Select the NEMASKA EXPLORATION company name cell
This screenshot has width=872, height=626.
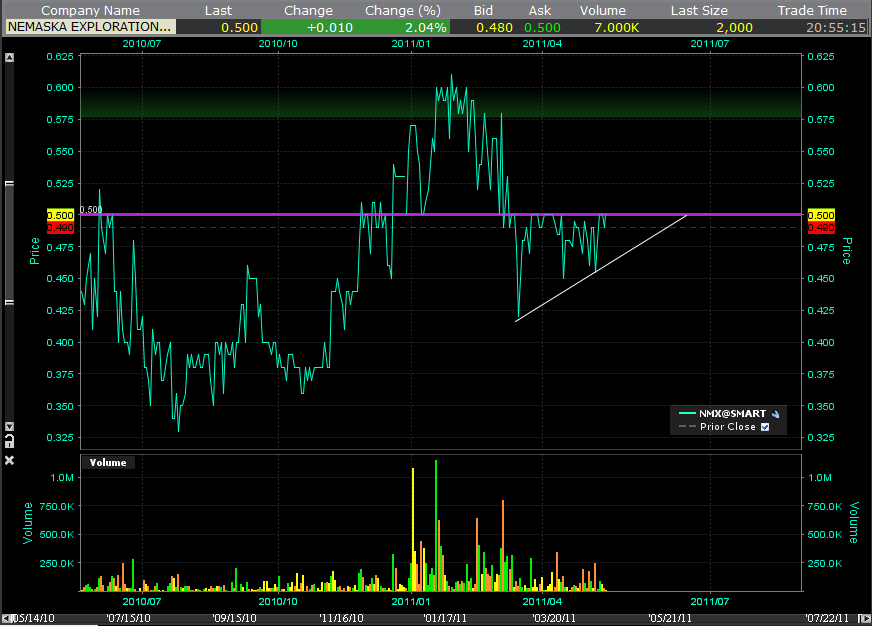[x=90, y=27]
